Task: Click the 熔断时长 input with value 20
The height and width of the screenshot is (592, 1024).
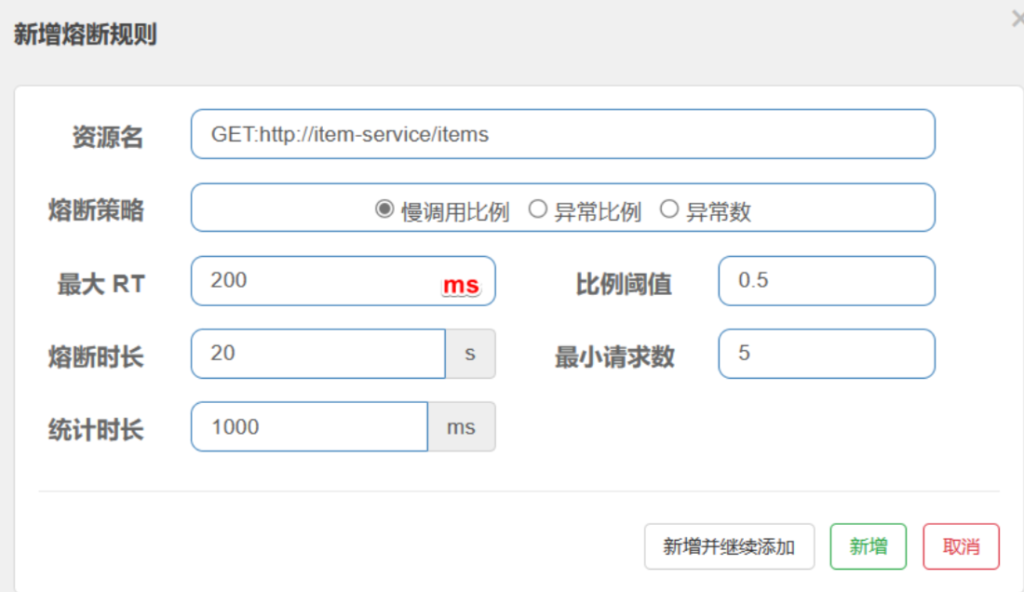Action: (x=317, y=354)
